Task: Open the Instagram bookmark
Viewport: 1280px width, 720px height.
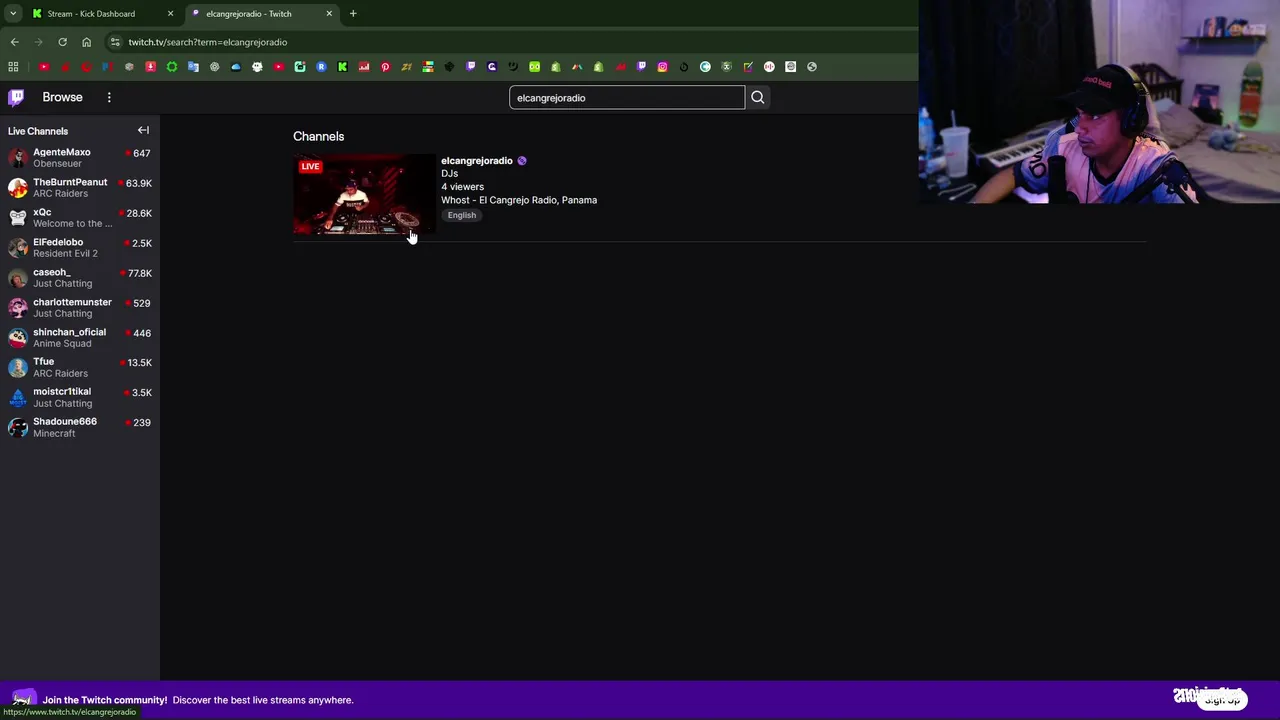Action: pyautogui.click(x=663, y=67)
